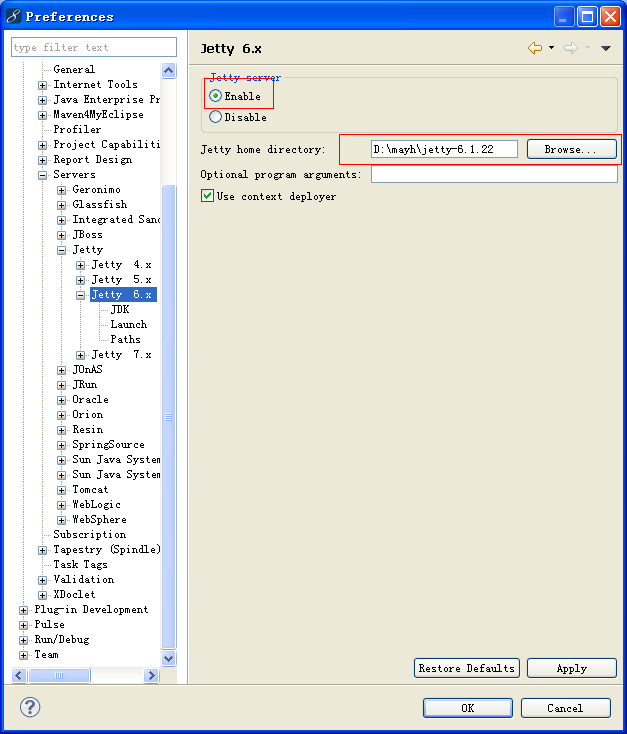
Task: Click the tree scroll down arrow
Action: [169, 658]
